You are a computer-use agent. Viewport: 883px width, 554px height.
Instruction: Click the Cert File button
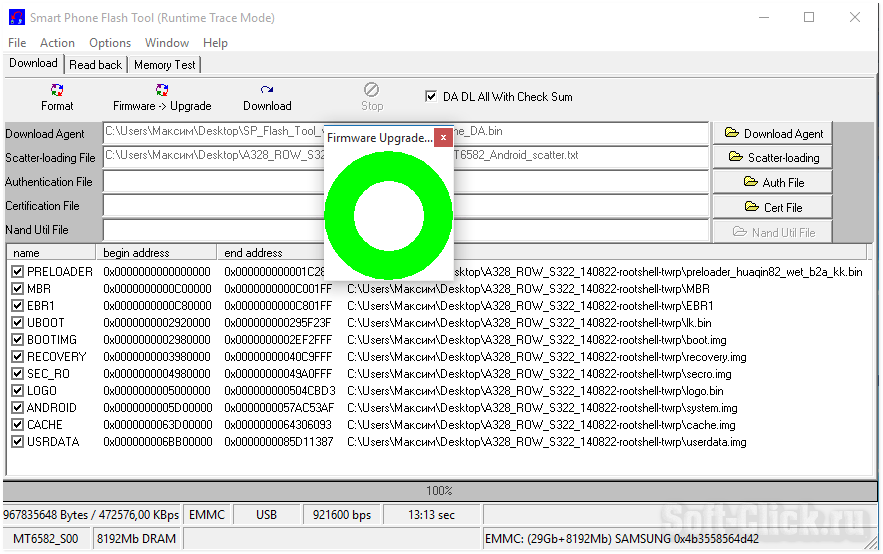[773, 207]
